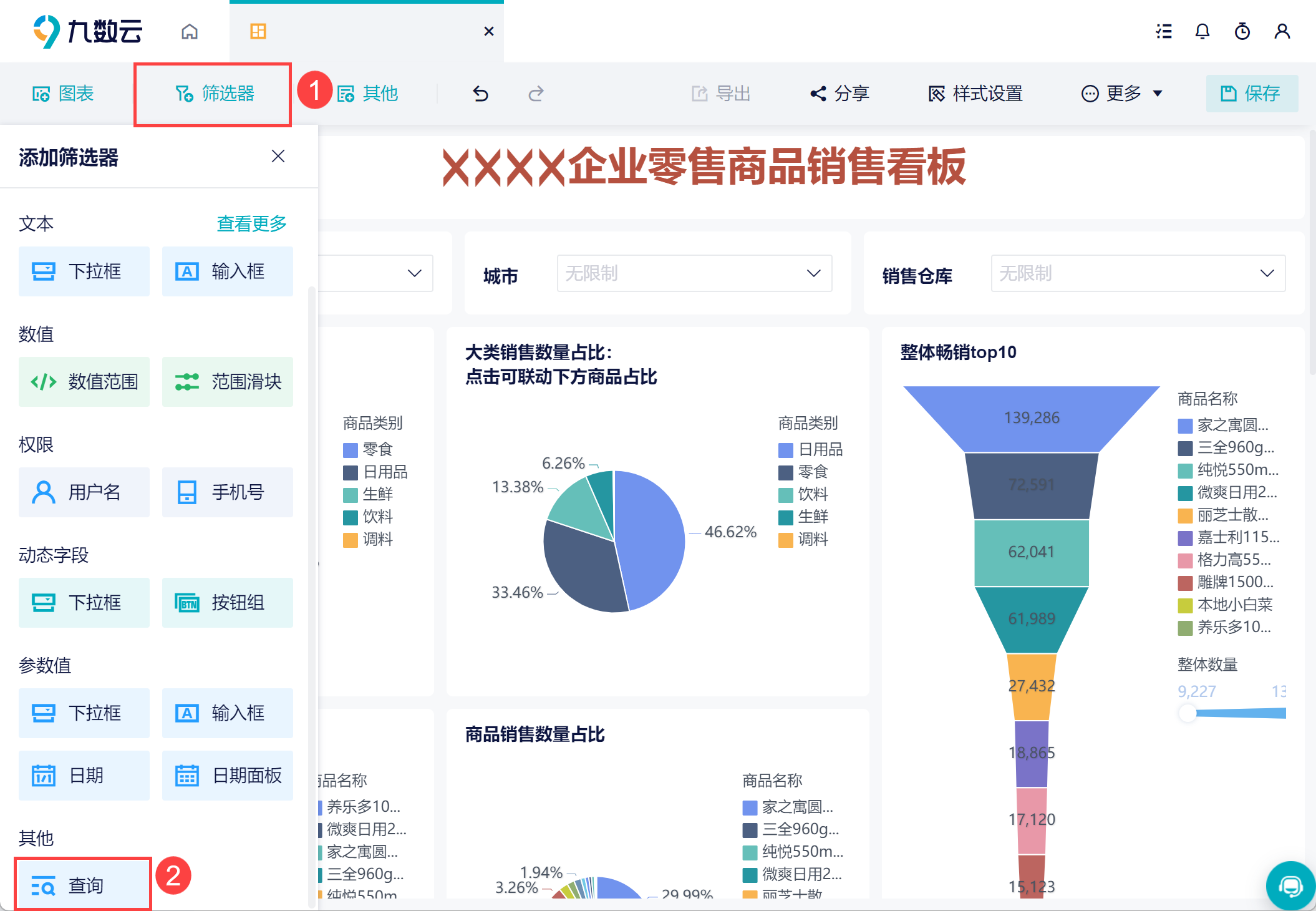The image size is (1316, 911).
Task: Click the 查看更多 link
Action: click(x=251, y=223)
